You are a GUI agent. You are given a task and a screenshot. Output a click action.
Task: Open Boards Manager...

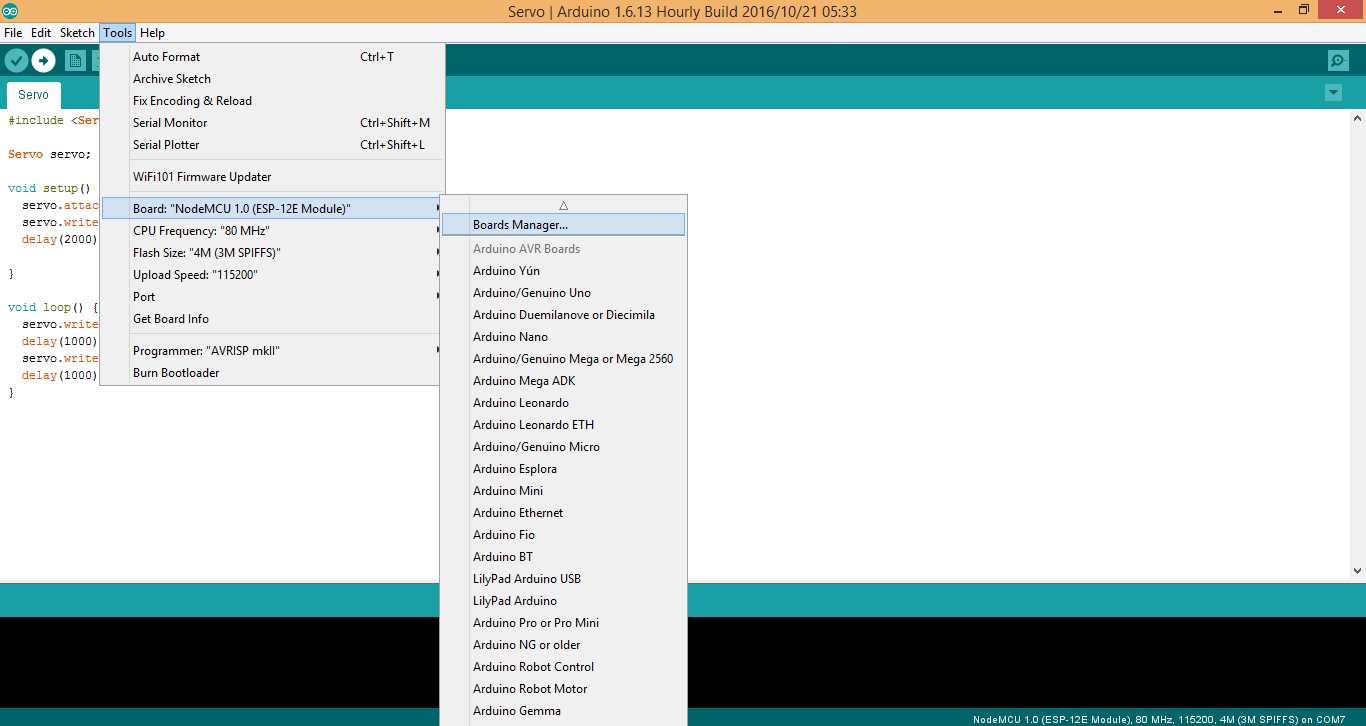pyautogui.click(x=563, y=225)
